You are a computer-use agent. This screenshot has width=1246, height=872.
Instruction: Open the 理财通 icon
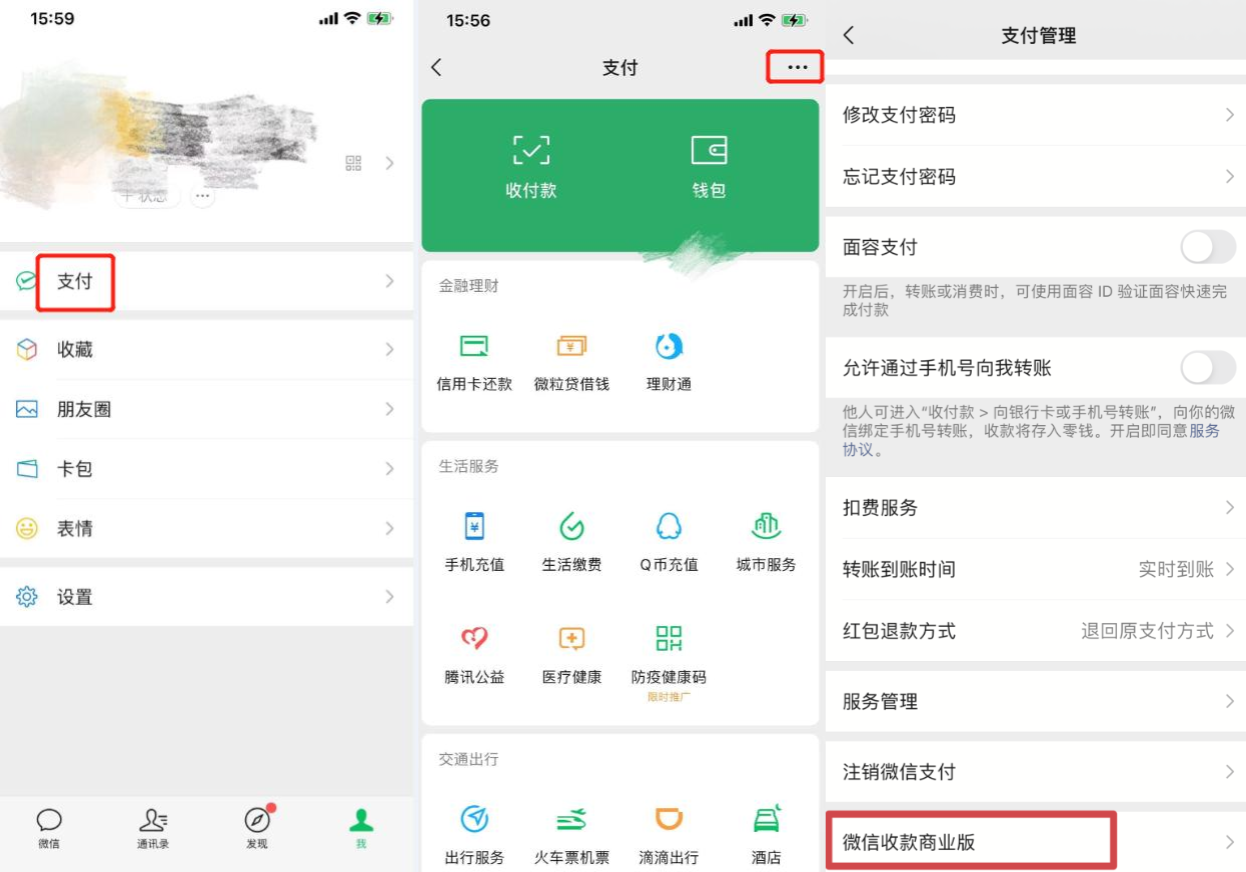pyautogui.click(x=668, y=347)
